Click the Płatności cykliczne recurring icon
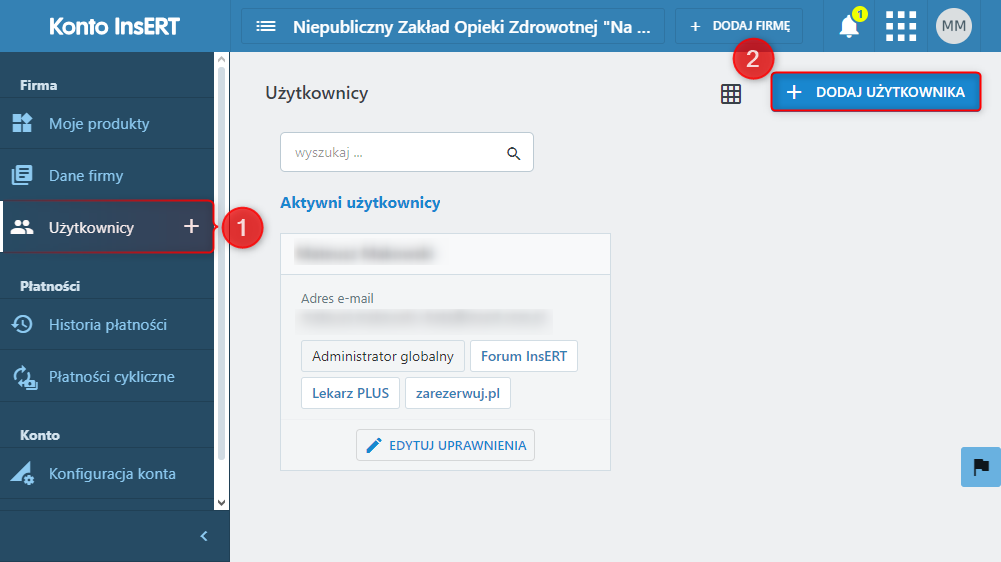The height and width of the screenshot is (562, 1001). (25, 377)
